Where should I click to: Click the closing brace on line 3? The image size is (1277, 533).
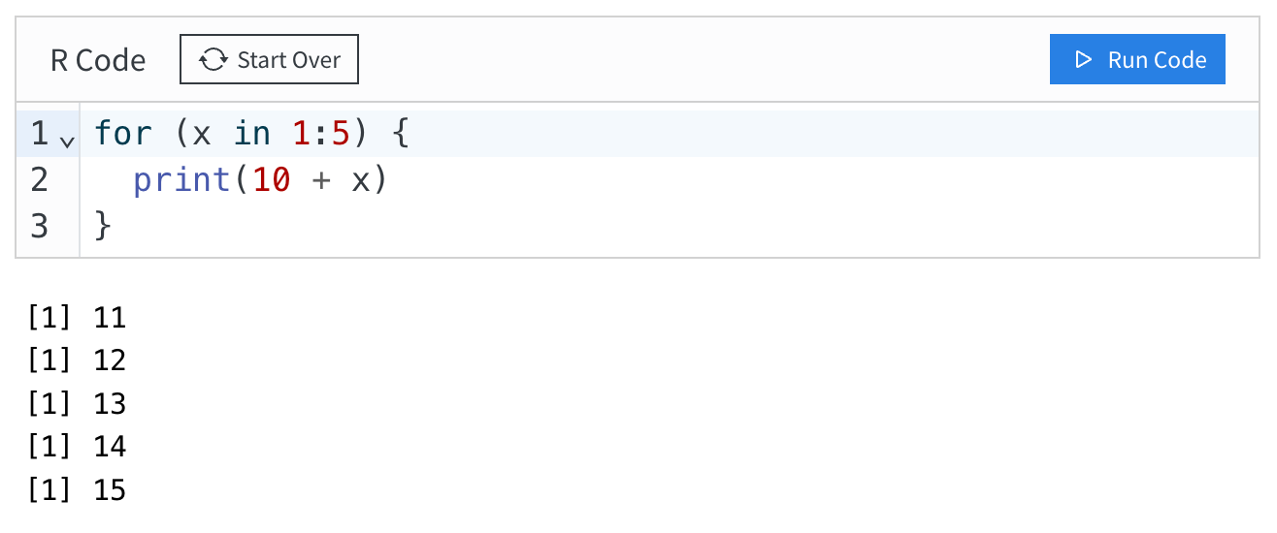103,226
